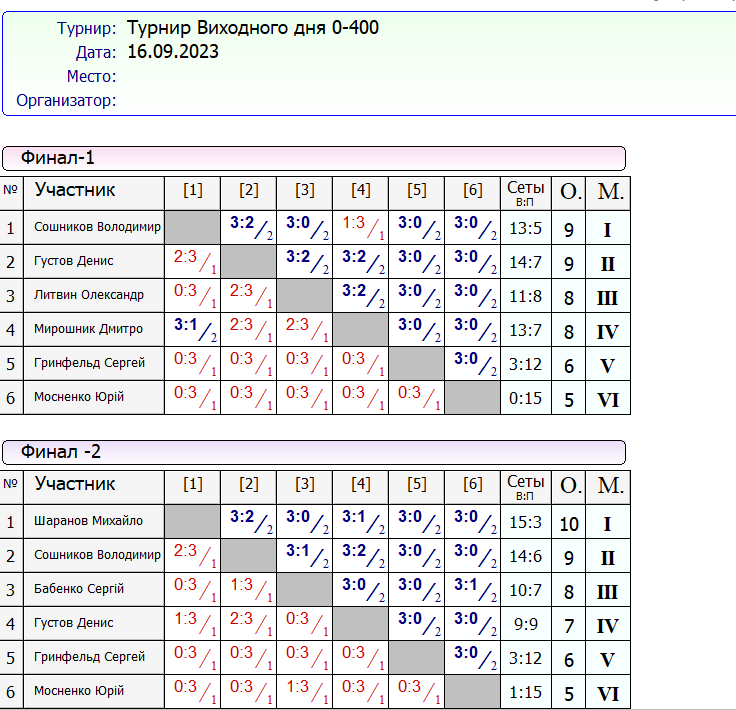The width and height of the screenshot is (736, 710).
Task: Open participant Шаранов Михайло
Action: click(89, 521)
